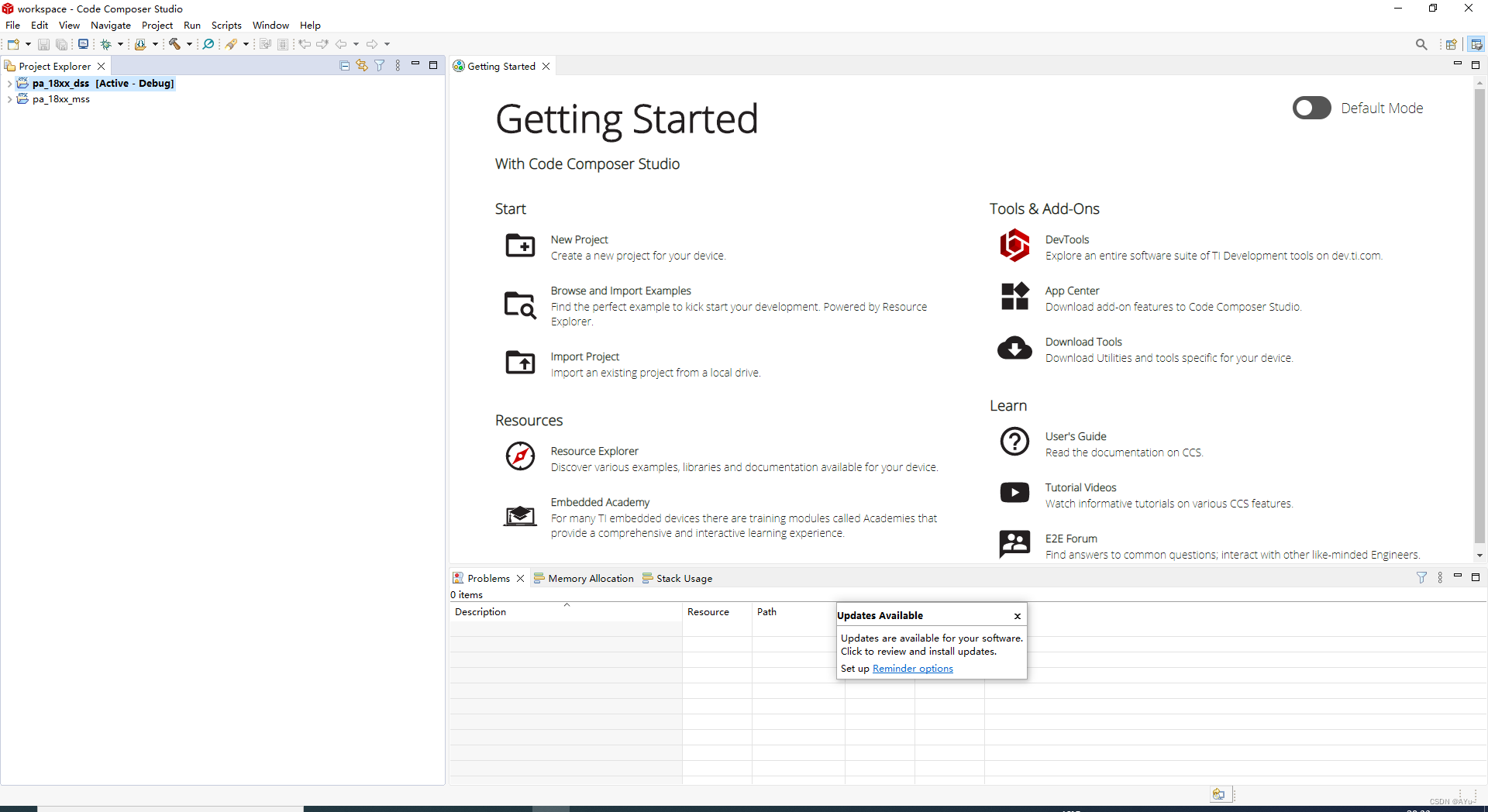Collapse all in Project Explorer

point(345,66)
